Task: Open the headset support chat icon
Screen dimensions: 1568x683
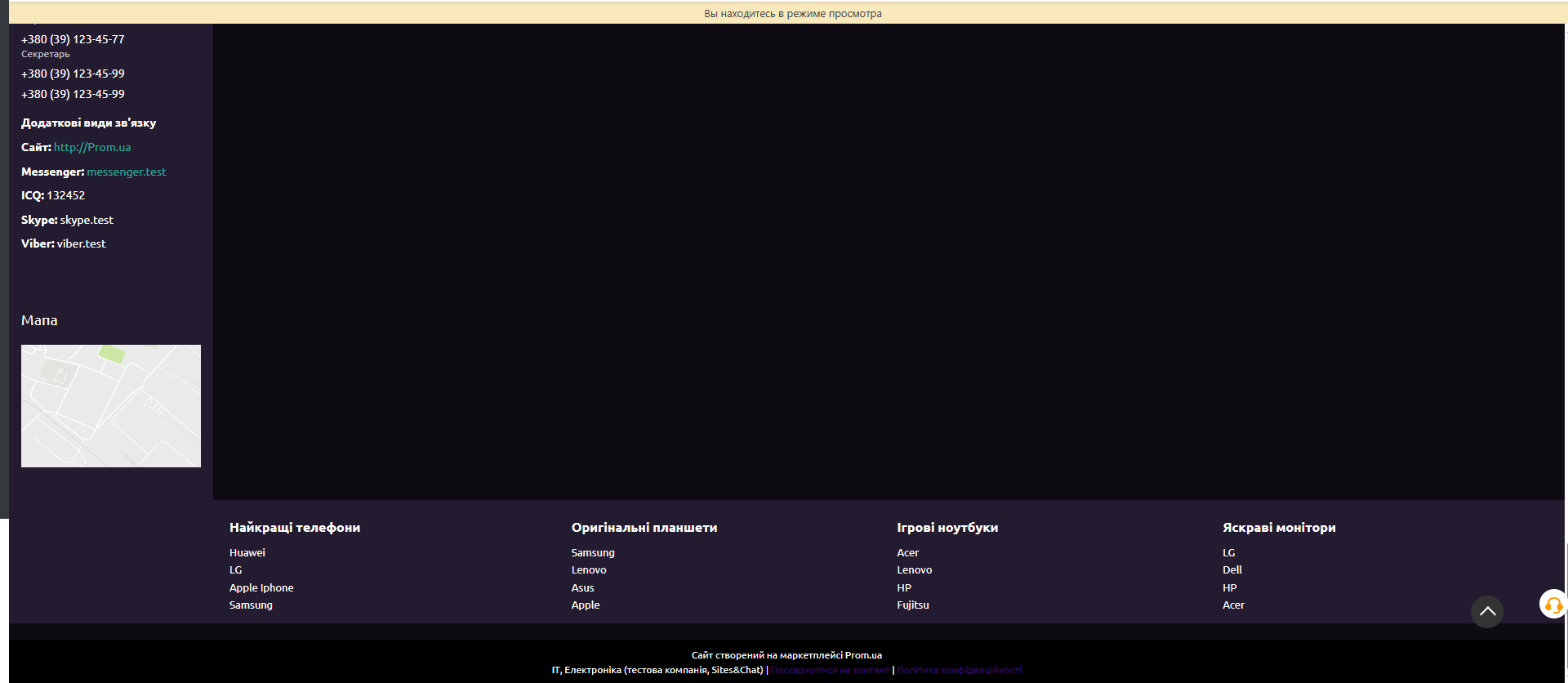Action: (x=1552, y=605)
